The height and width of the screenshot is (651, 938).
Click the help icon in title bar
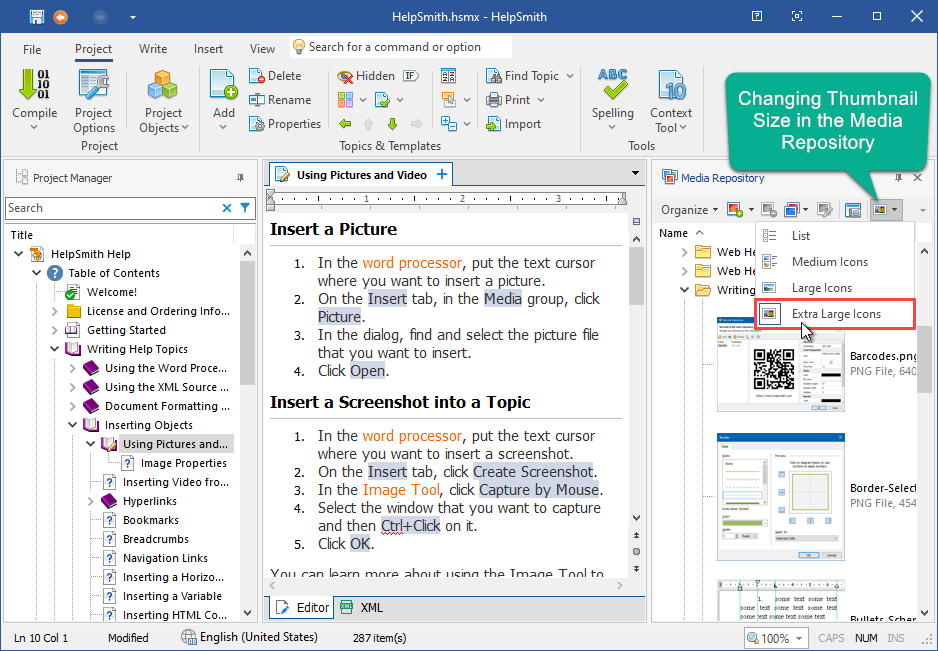pyautogui.click(x=757, y=16)
